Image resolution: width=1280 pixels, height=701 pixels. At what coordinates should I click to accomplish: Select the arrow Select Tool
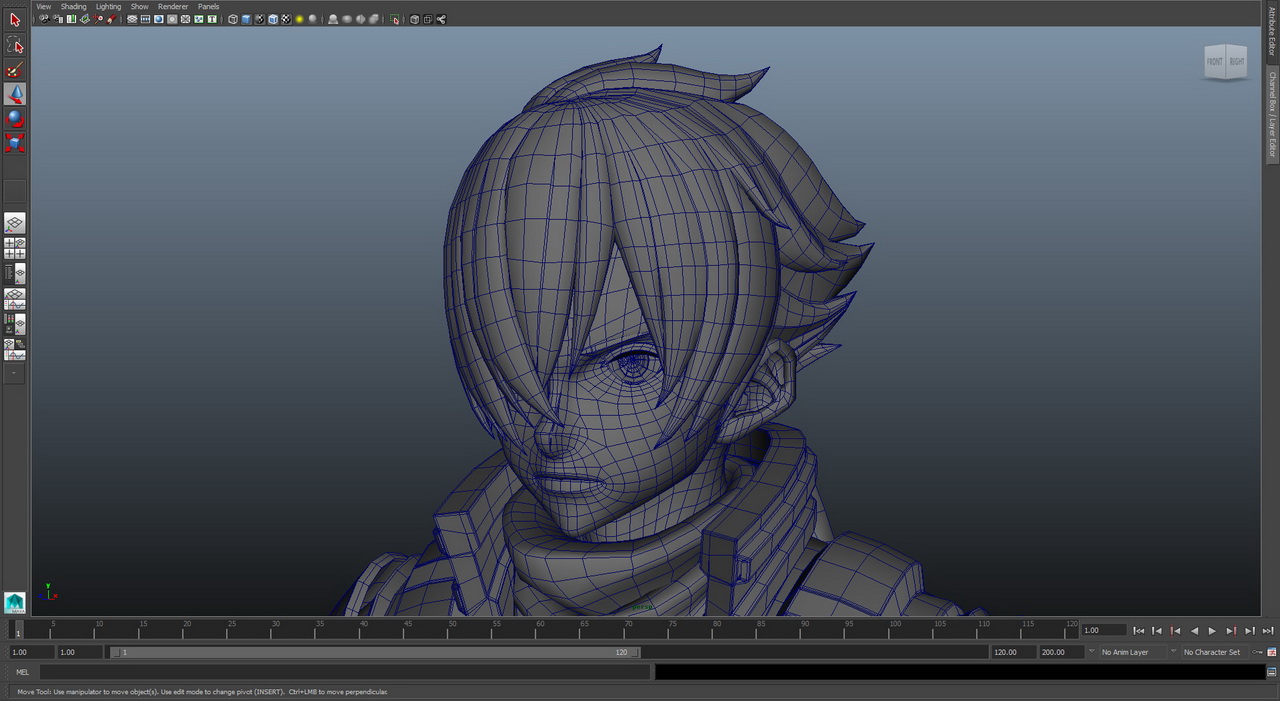14,19
